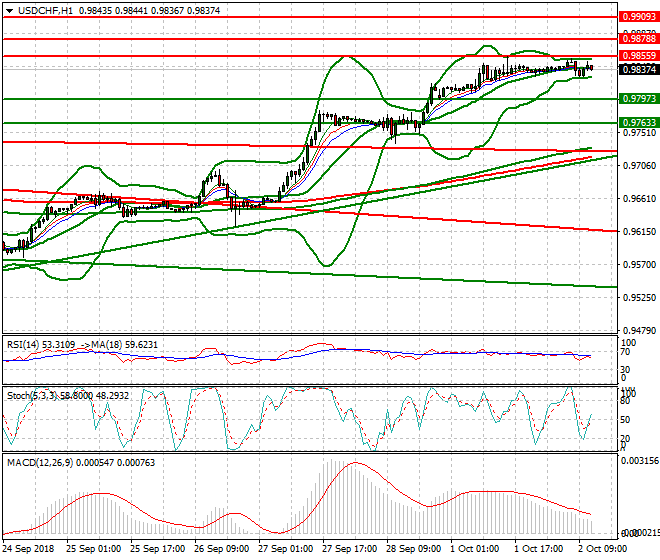The image size is (660, 560).
Task: Click the RSI(14) indicator label
Action: click(x=23, y=345)
